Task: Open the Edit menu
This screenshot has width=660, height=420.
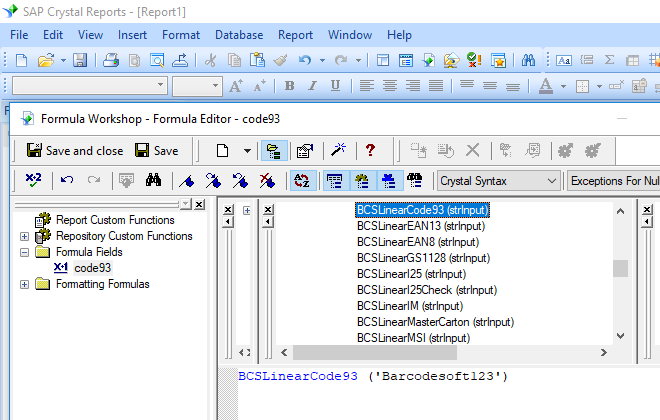Action: (x=53, y=35)
